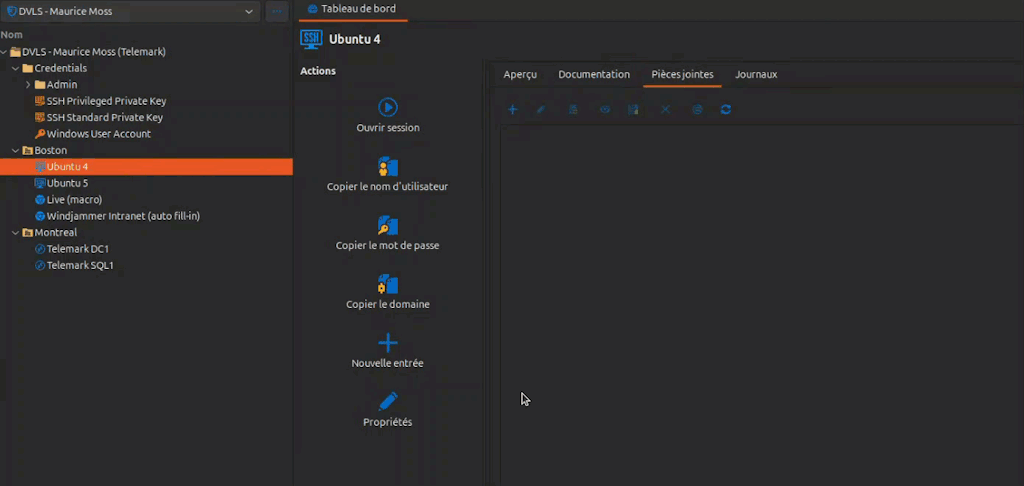Open the Journaux tab
This screenshot has width=1024, height=486.
tap(756, 74)
